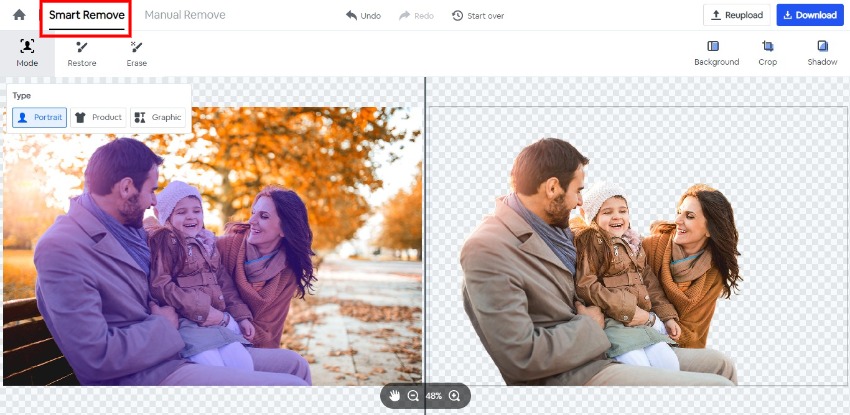Image resolution: width=850 pixels, height=415 pixels.
Task: Open the Crop tool
Action: pos(768,53)
